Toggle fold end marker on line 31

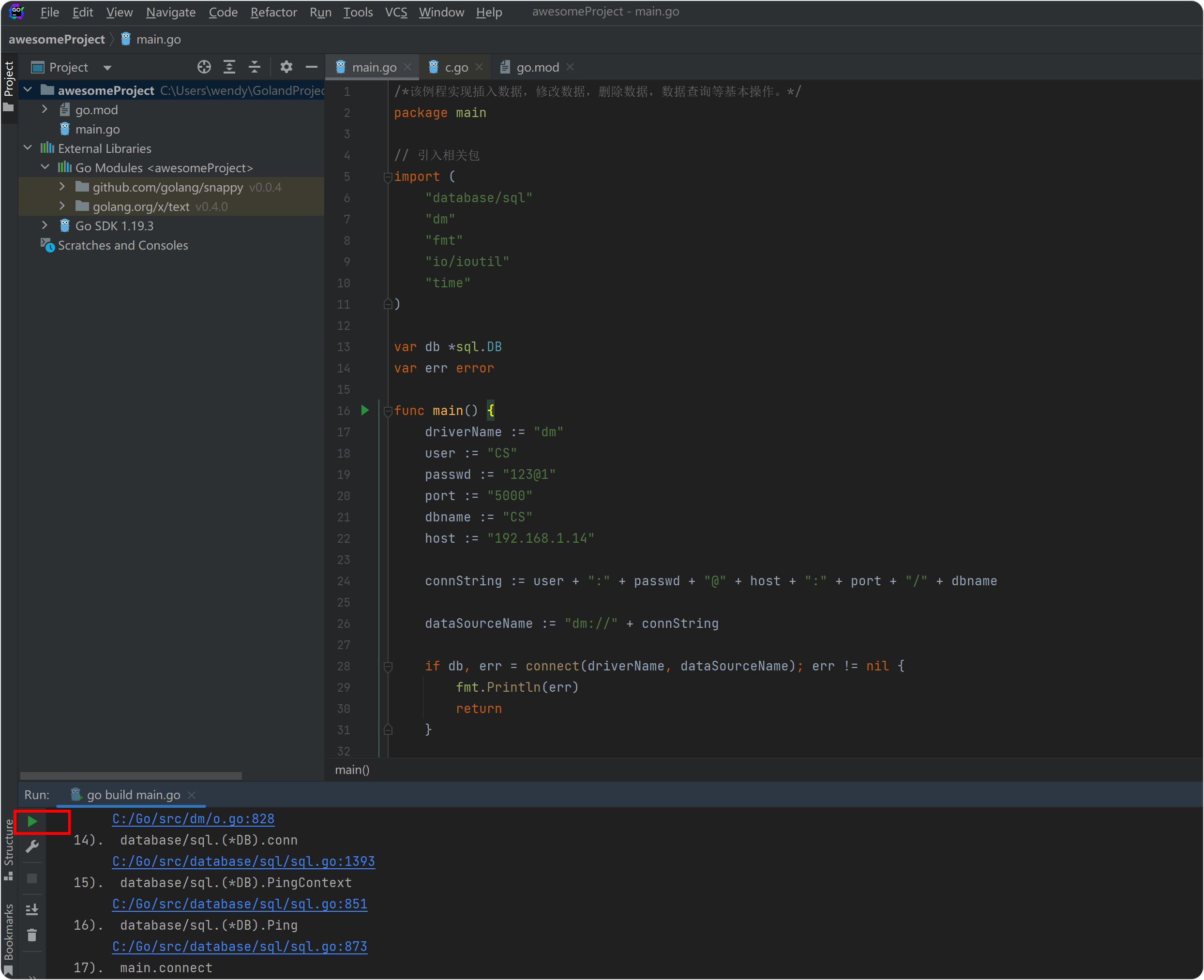tap(388, 730)
